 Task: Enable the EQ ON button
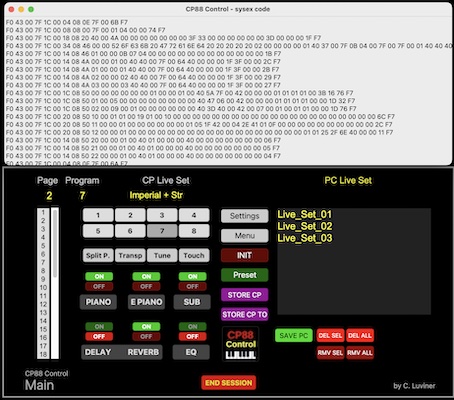pos(192,326)
